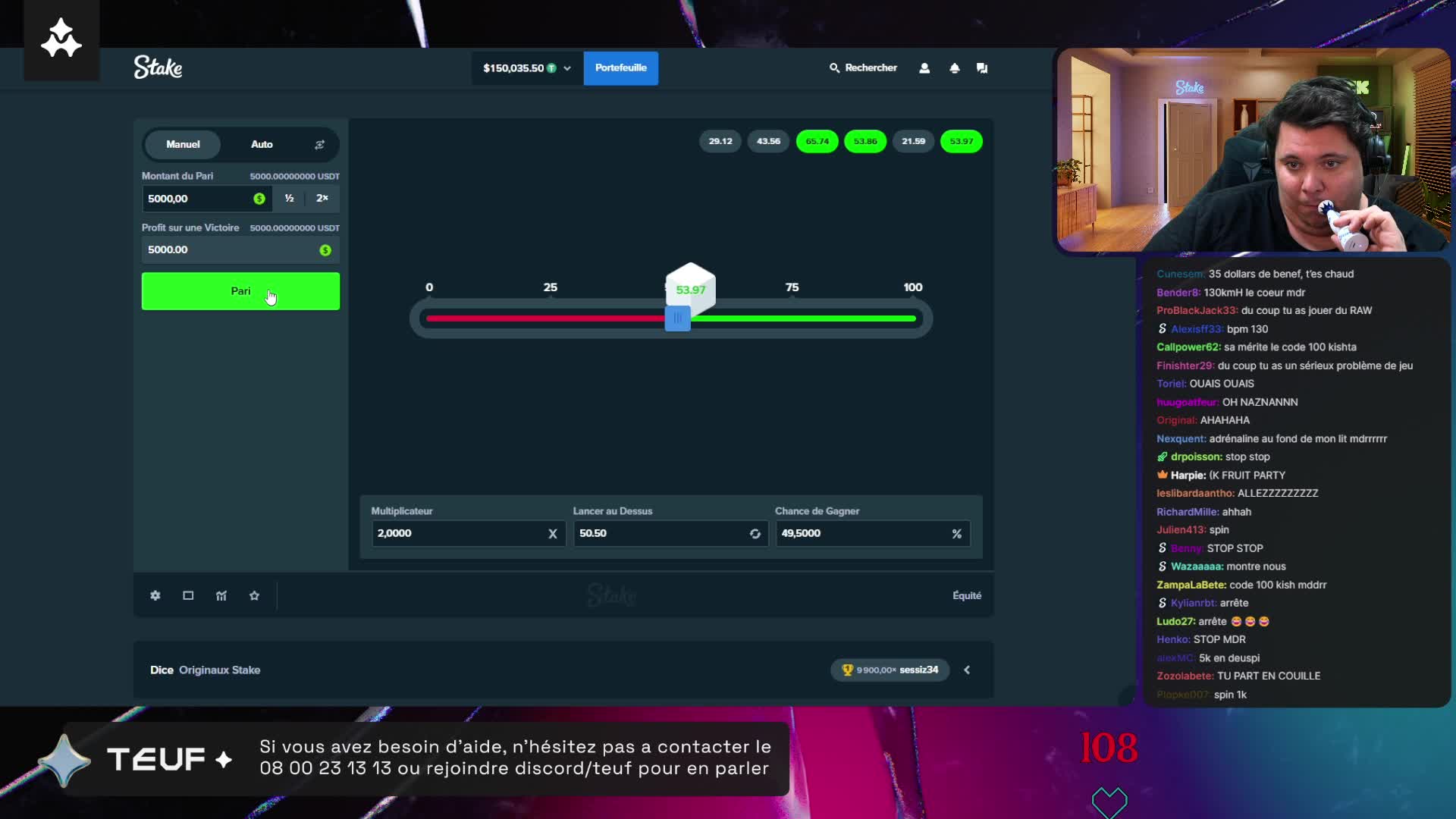Screen dimensions: 1456x819
Task: Switch to the Manuel tab
Action: click(183, 144)
